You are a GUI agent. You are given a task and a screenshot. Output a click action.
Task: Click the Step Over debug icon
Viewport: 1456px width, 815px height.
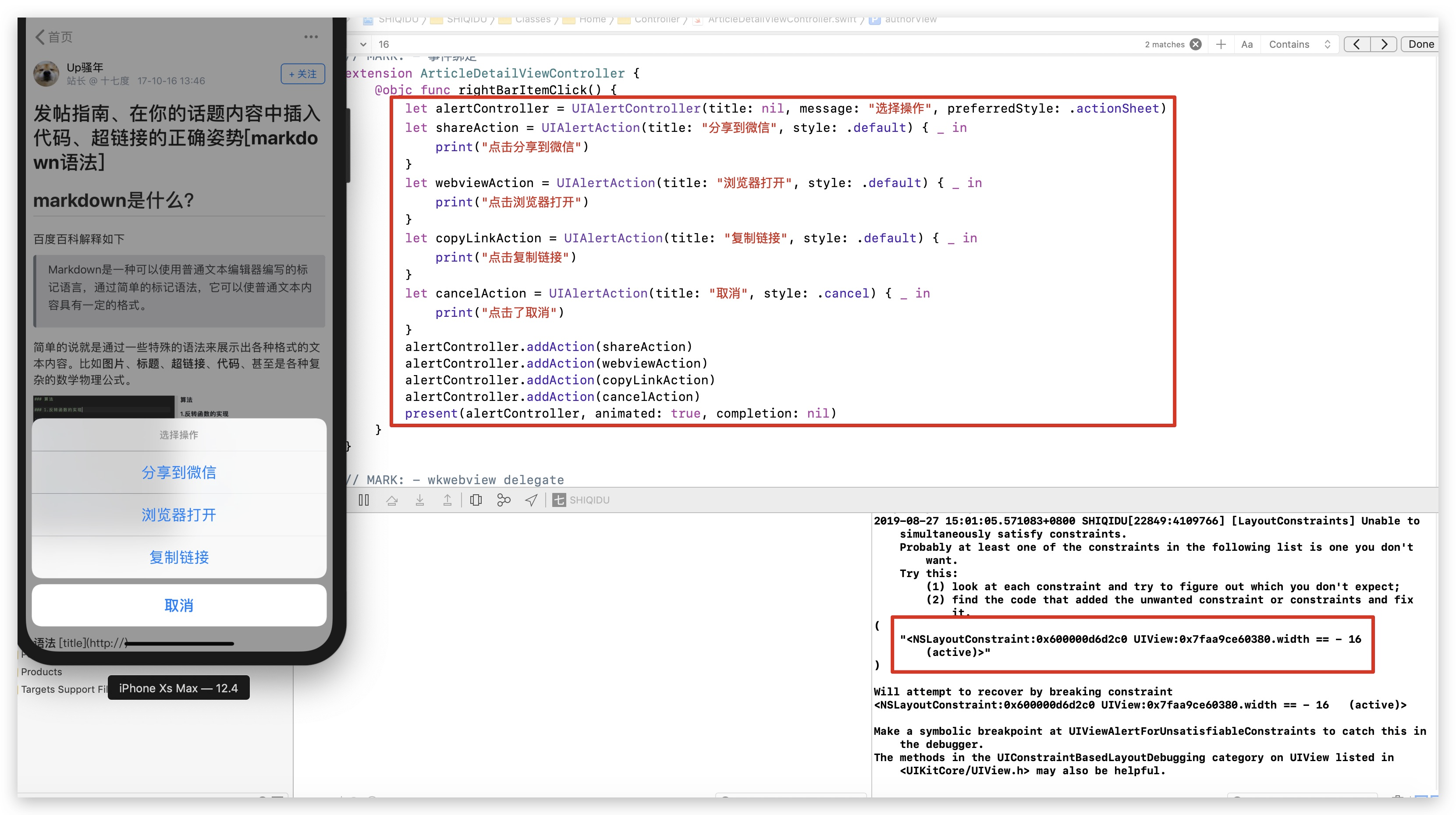click(392, 500)
